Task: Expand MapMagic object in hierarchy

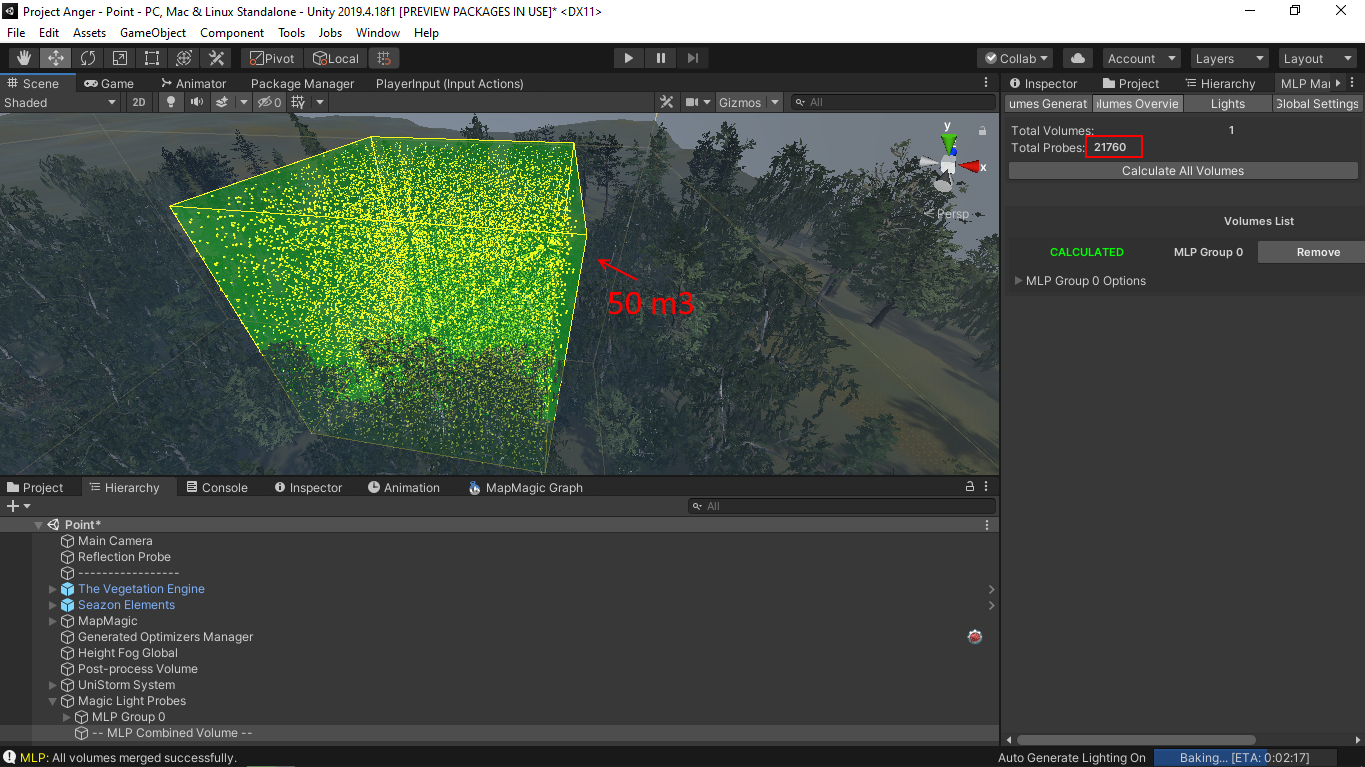Action: (53, 621)
